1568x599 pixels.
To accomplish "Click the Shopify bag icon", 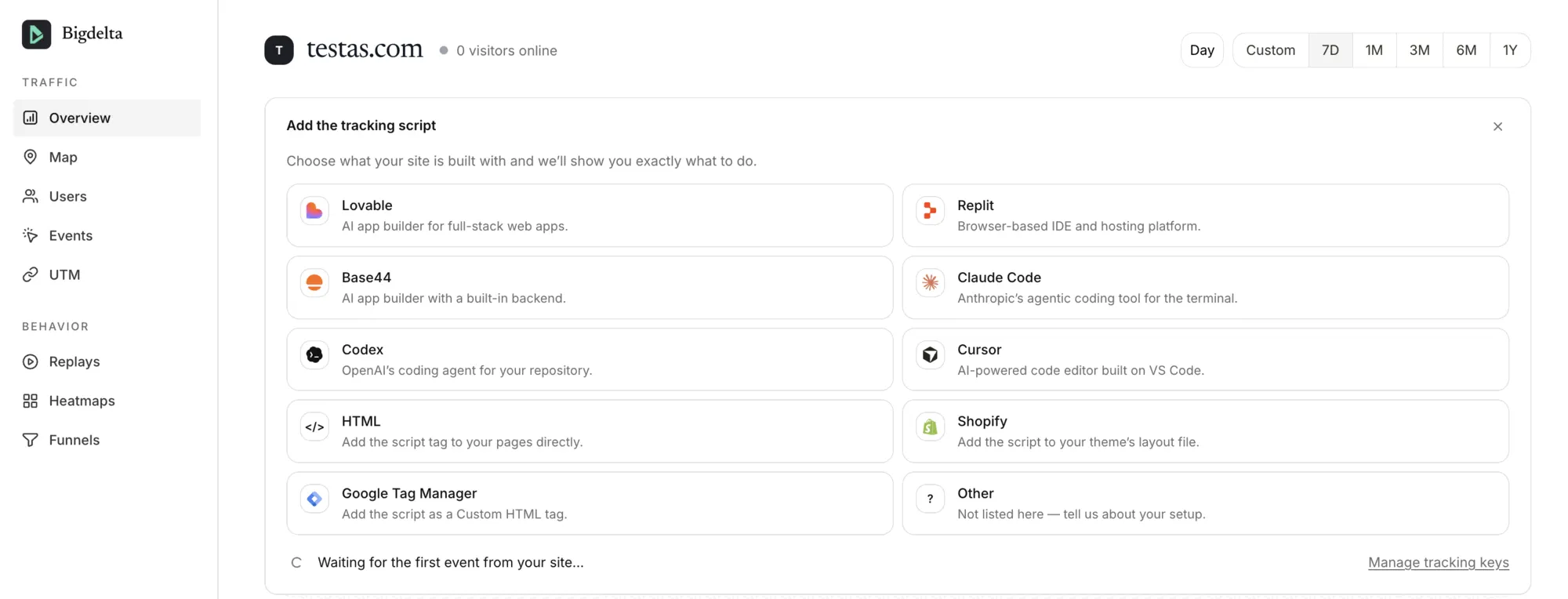I will (930, 427).
